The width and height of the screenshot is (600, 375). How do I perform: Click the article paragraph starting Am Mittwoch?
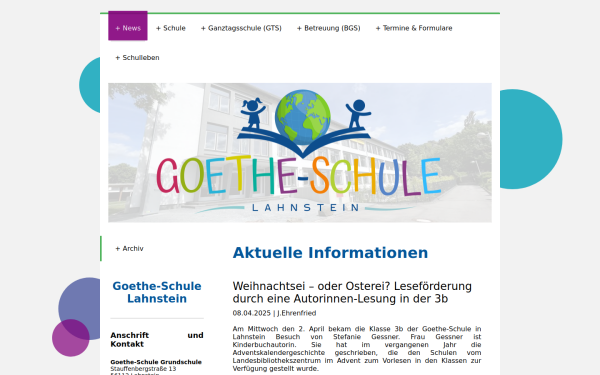(357, 349)
